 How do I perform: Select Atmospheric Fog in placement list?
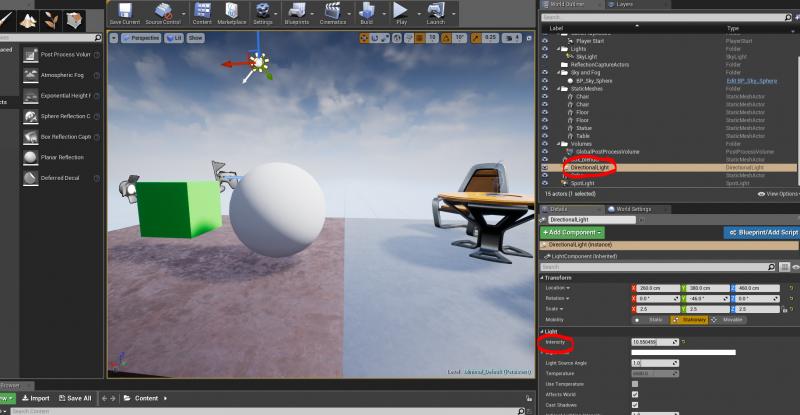pos(61,75)
